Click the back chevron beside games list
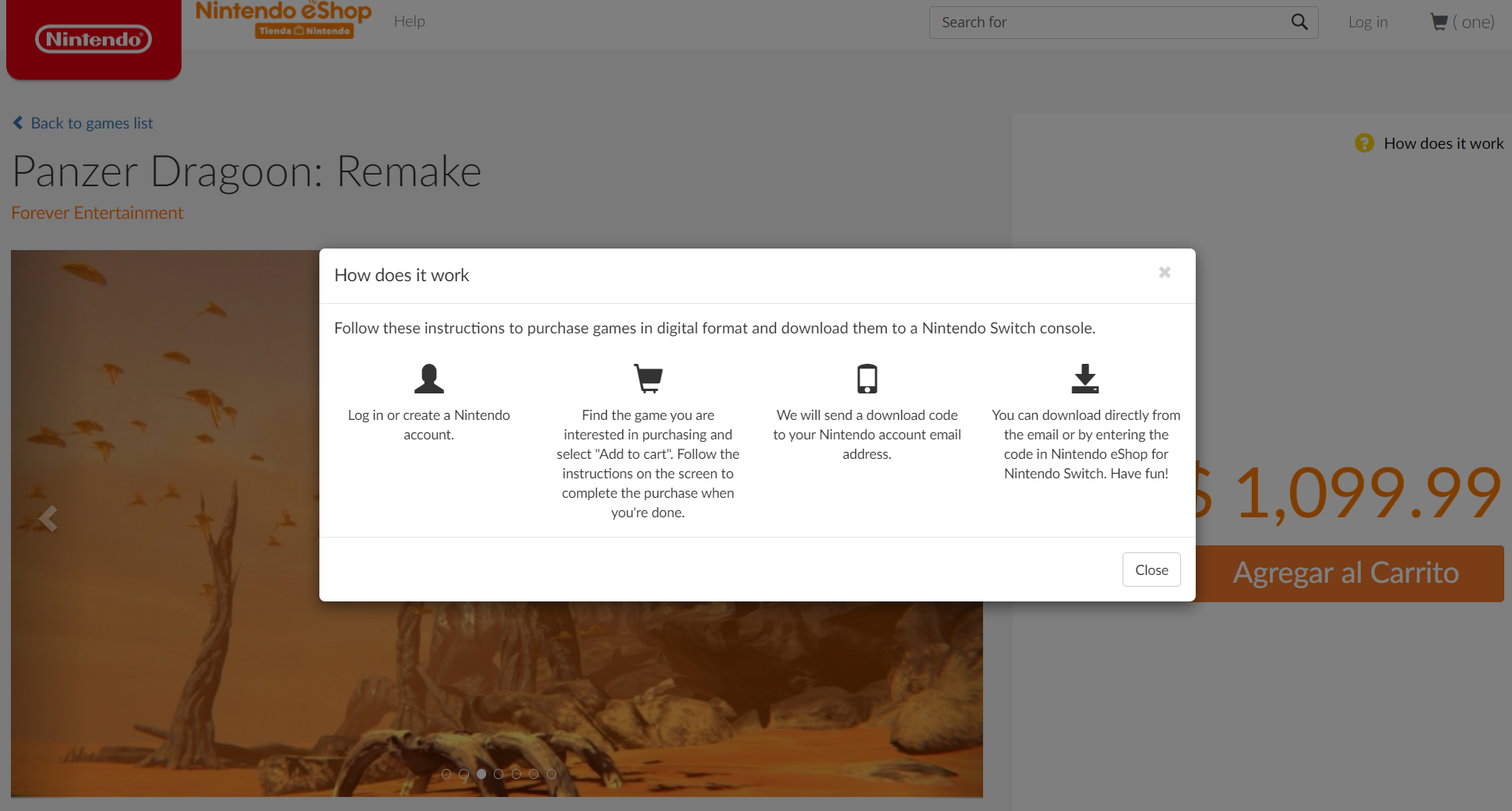Screen dimensions: 1512x811 click(18, 123)
